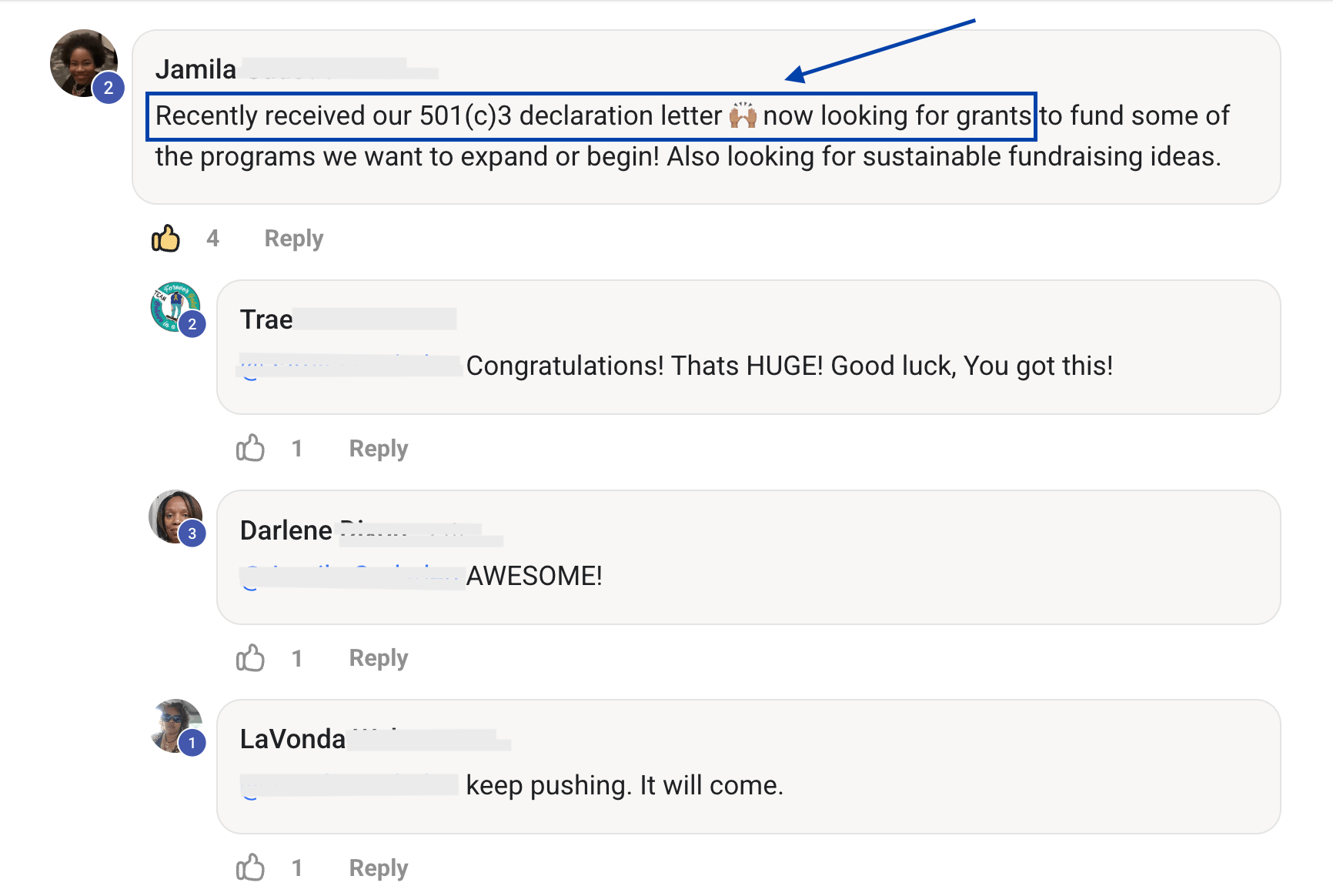The image size is (1333, 896).
Task: Like LaVonda's keep pushing reply
Action: (x=250, y=868)
